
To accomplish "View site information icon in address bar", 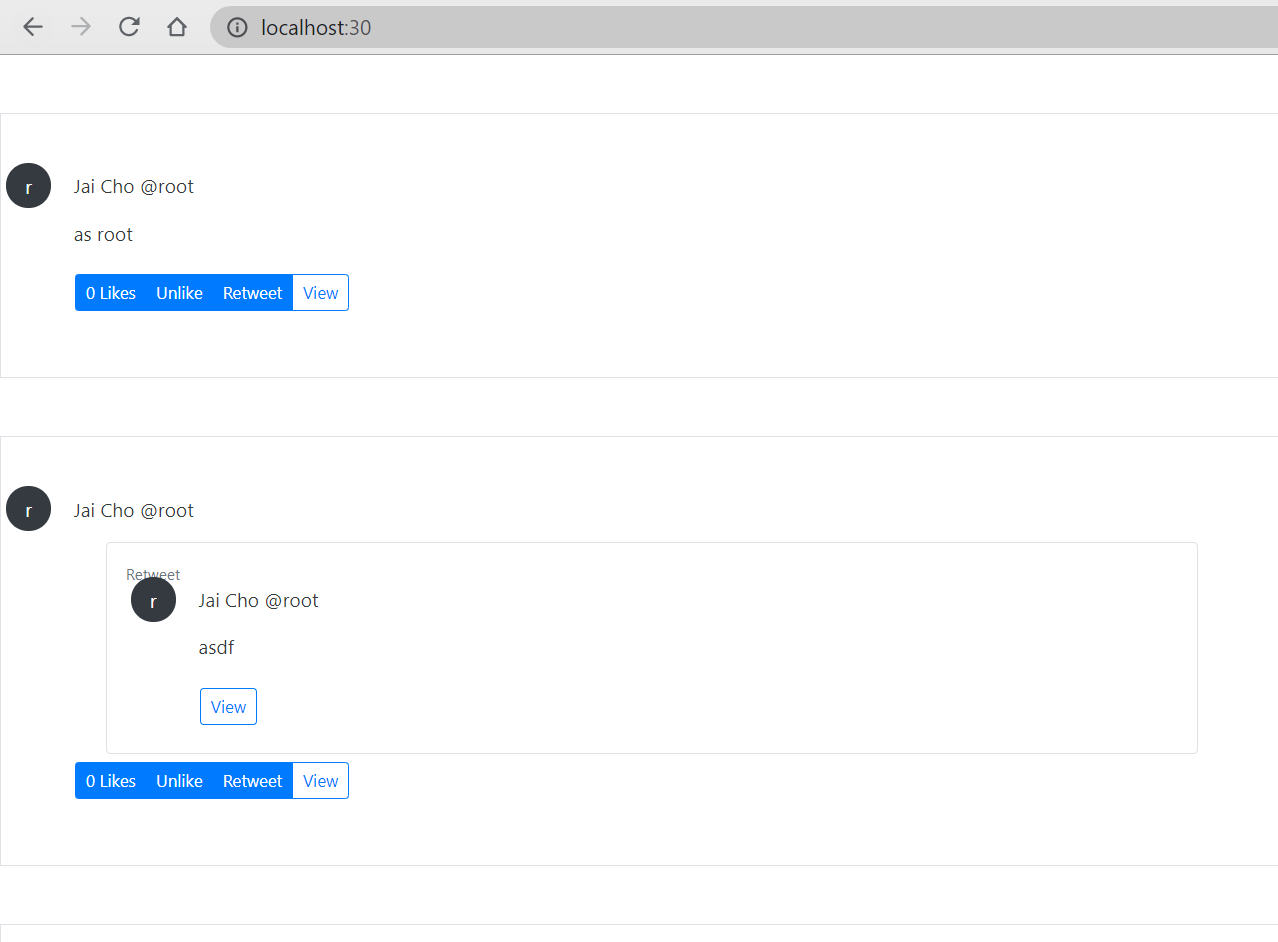I will [237, 27].
